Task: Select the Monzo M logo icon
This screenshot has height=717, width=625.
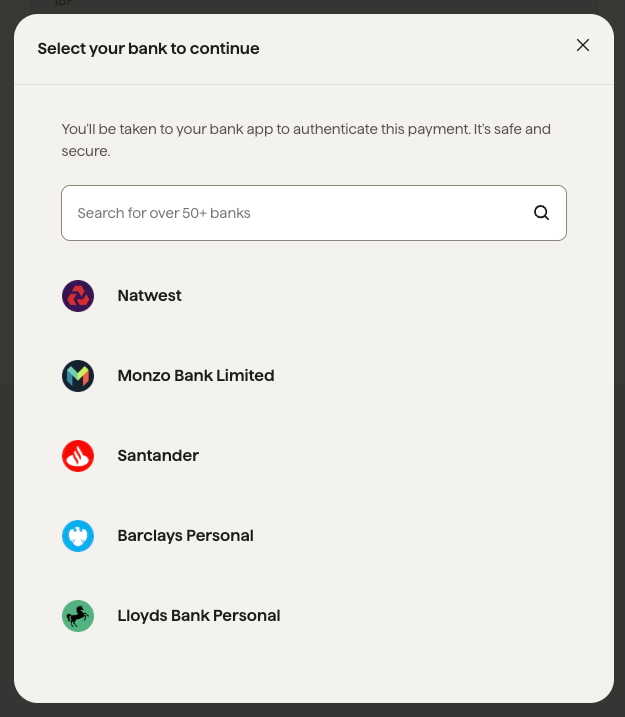Action: pos(78,376)
